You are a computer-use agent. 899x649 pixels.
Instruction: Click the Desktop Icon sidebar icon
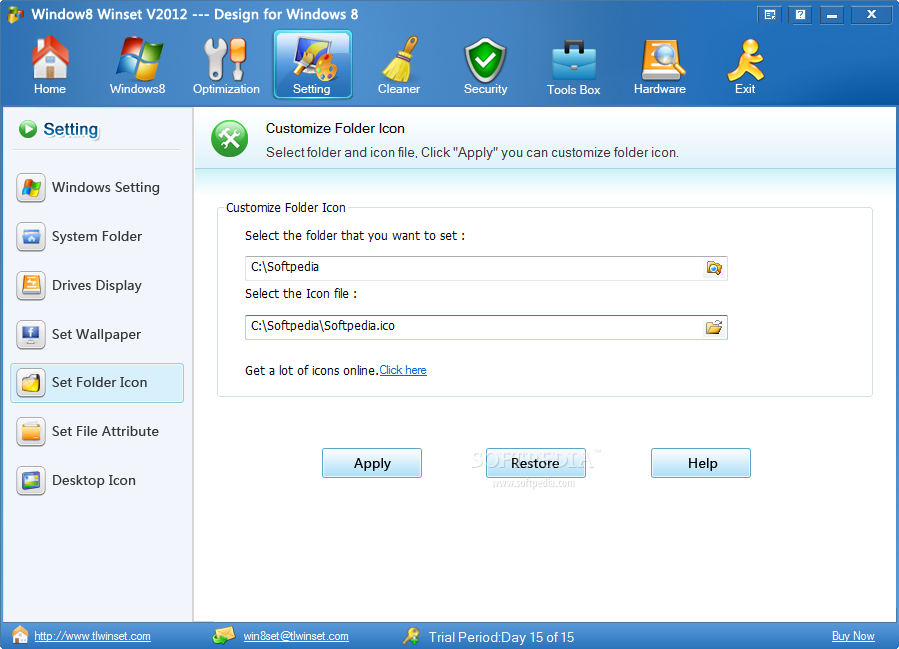pos(31,480)
